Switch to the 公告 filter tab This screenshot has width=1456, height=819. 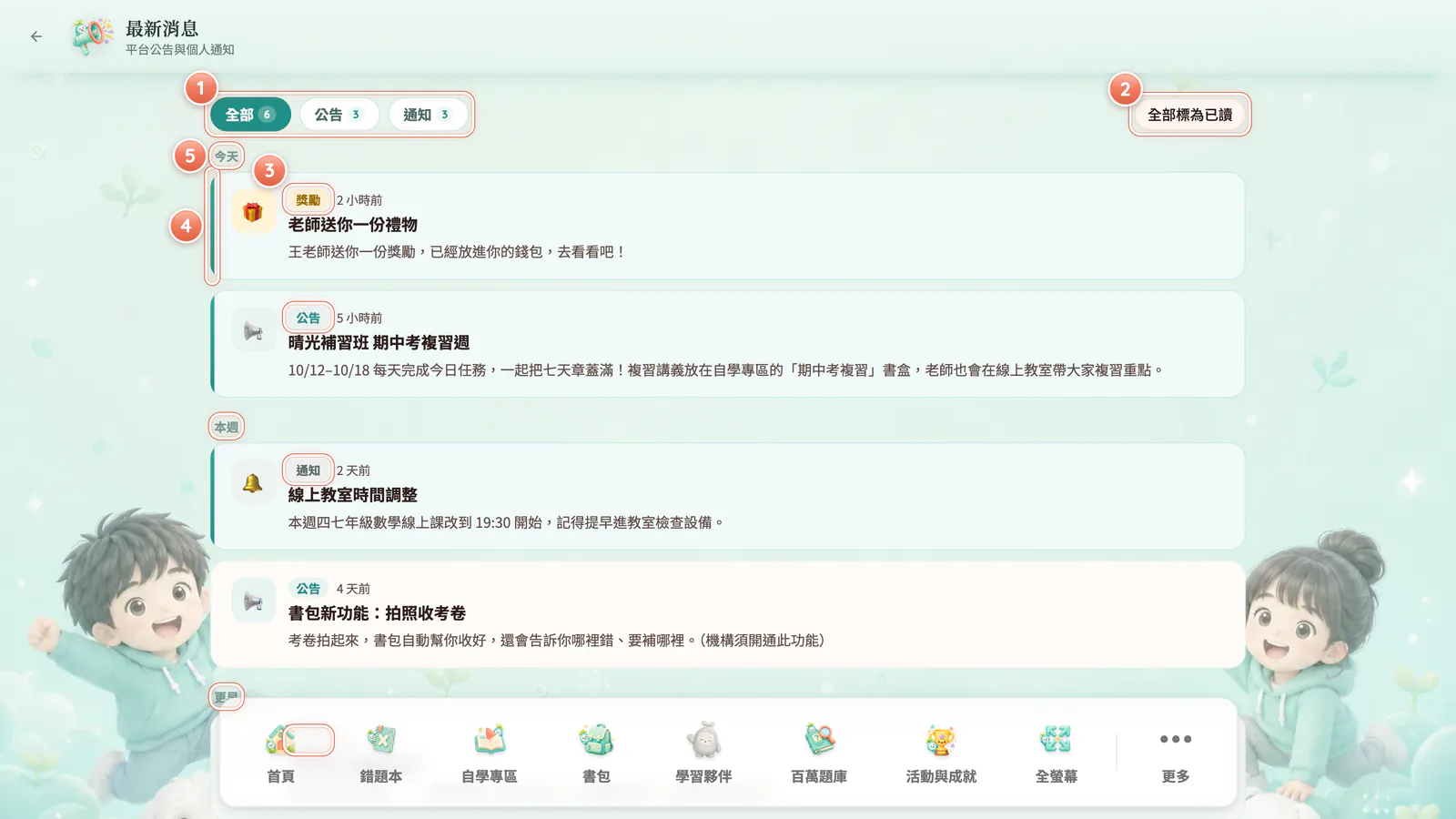coord(338,115)
